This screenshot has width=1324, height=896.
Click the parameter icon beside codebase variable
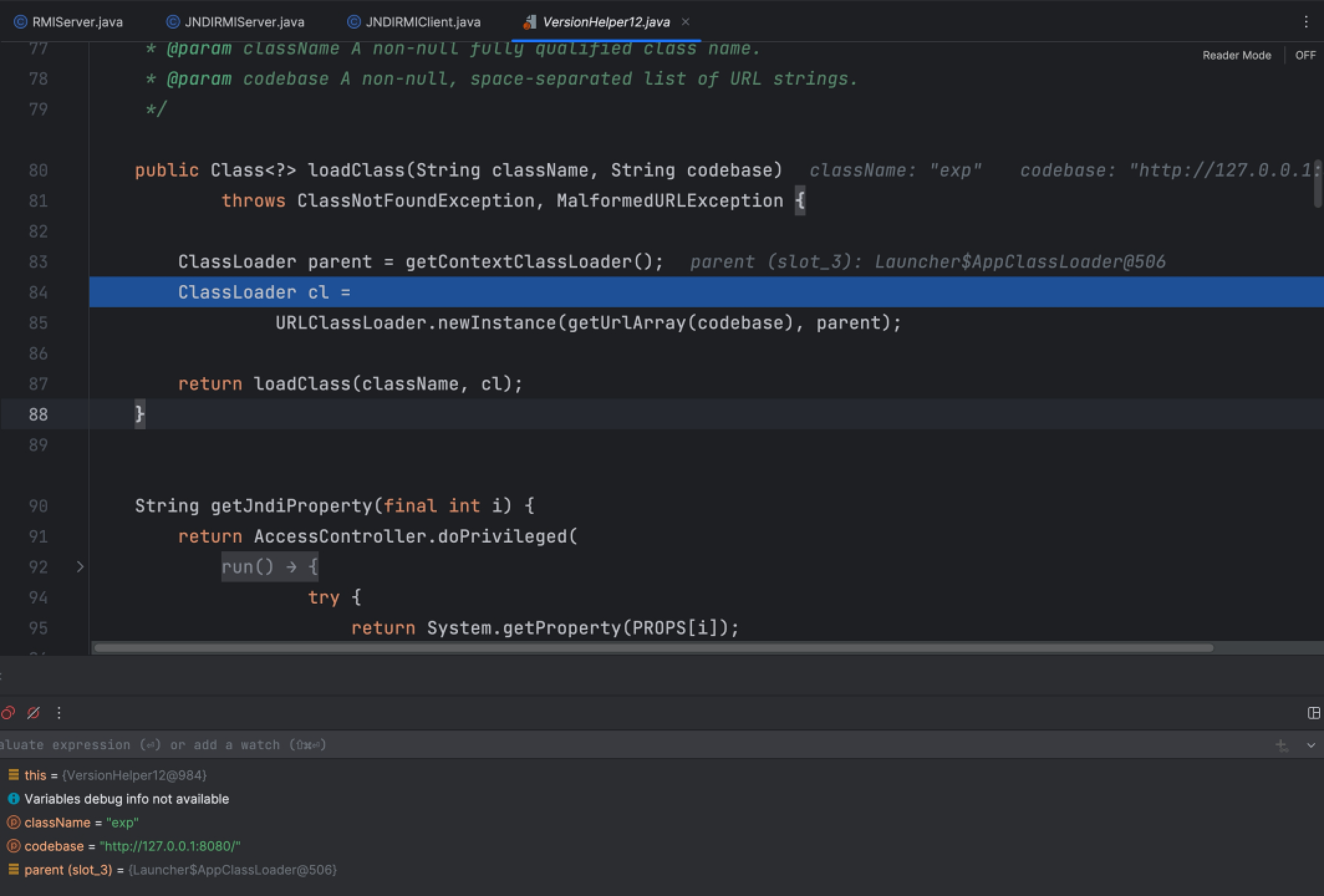tap(13, 846)
